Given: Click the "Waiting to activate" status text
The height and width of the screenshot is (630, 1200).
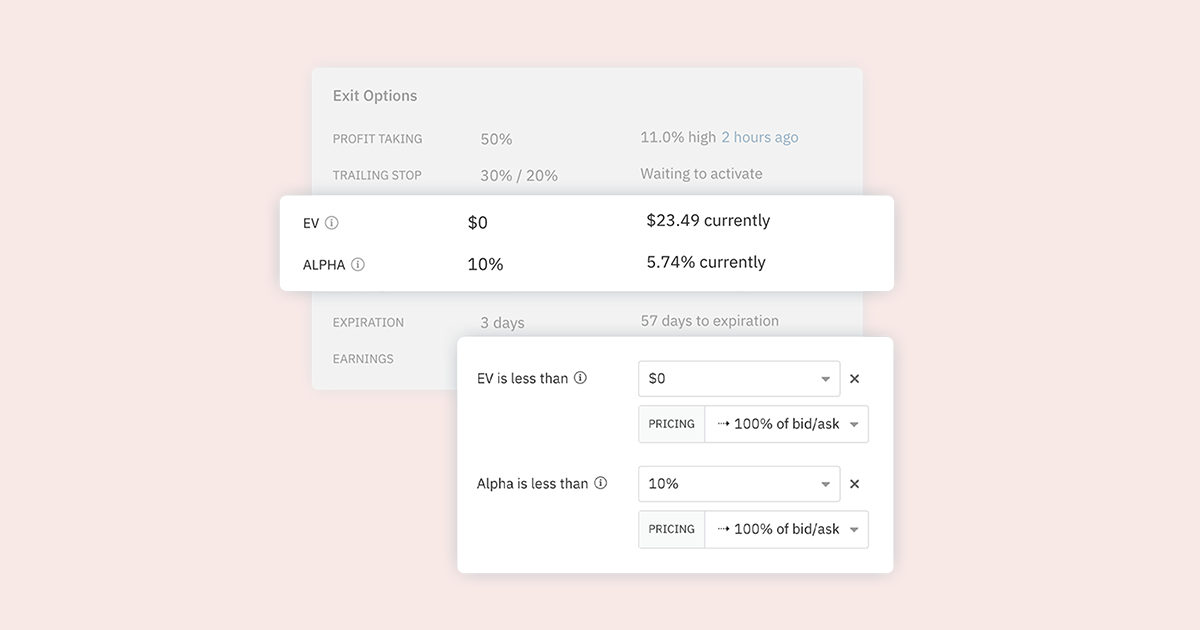Looking at the screenshot, I should click(701, 173).
